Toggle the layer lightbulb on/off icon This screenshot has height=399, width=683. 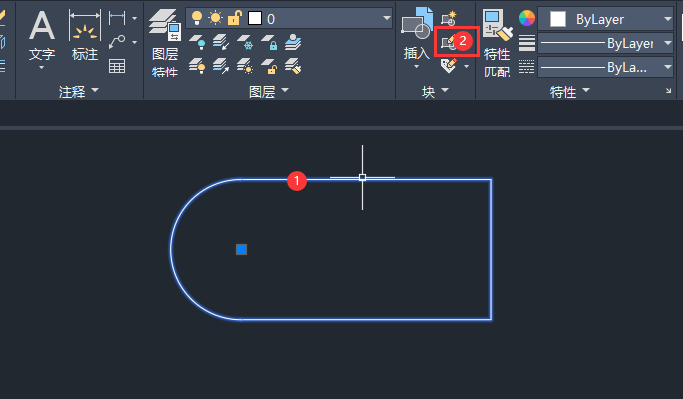click(x=197, y=18)
